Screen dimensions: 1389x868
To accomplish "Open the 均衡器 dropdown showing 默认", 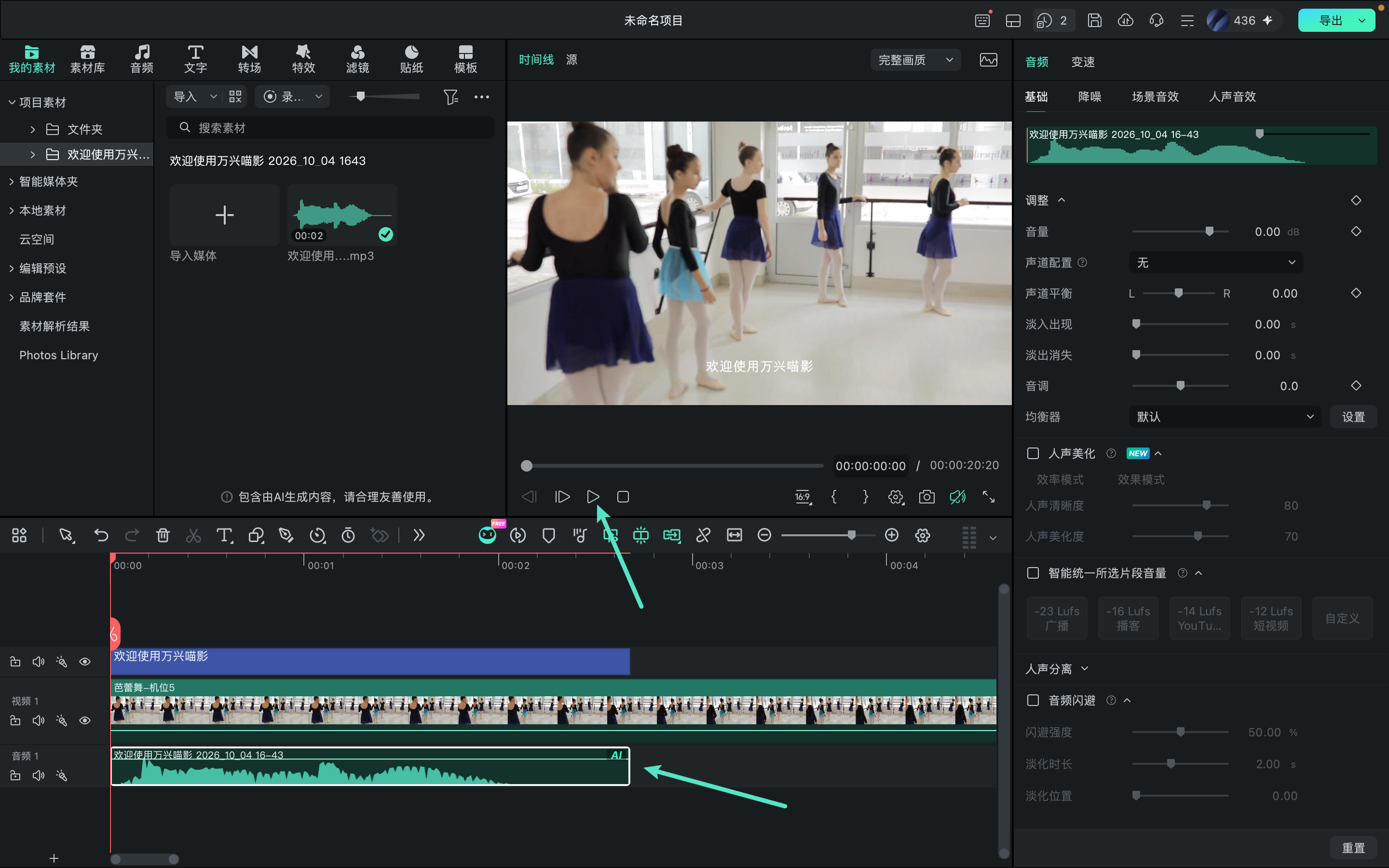I will pos(1225,417).
